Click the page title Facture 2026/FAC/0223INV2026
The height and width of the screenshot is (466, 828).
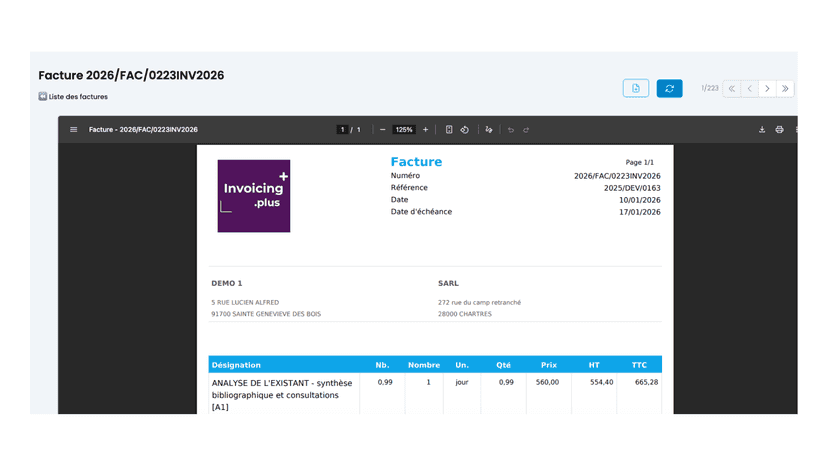(131, 76)
